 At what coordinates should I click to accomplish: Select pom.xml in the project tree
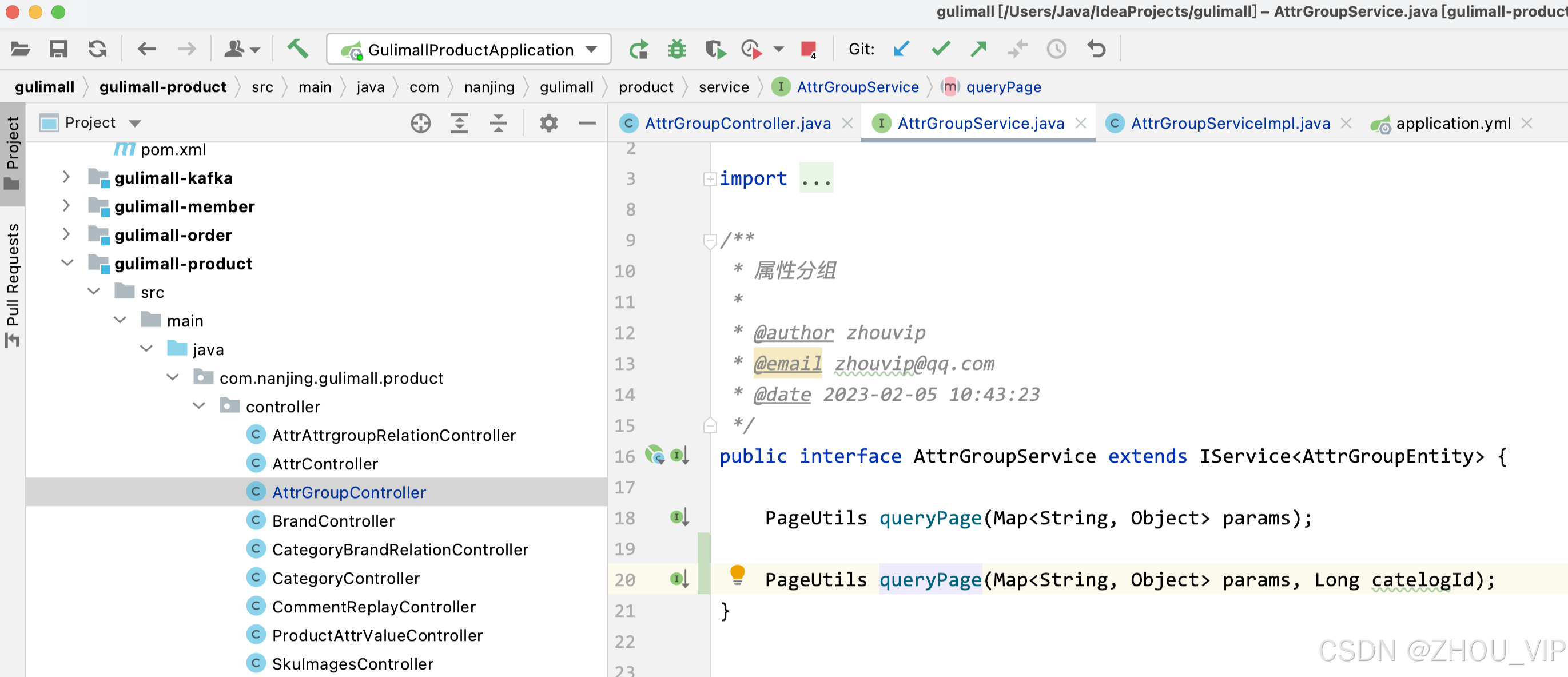[160, 150]
